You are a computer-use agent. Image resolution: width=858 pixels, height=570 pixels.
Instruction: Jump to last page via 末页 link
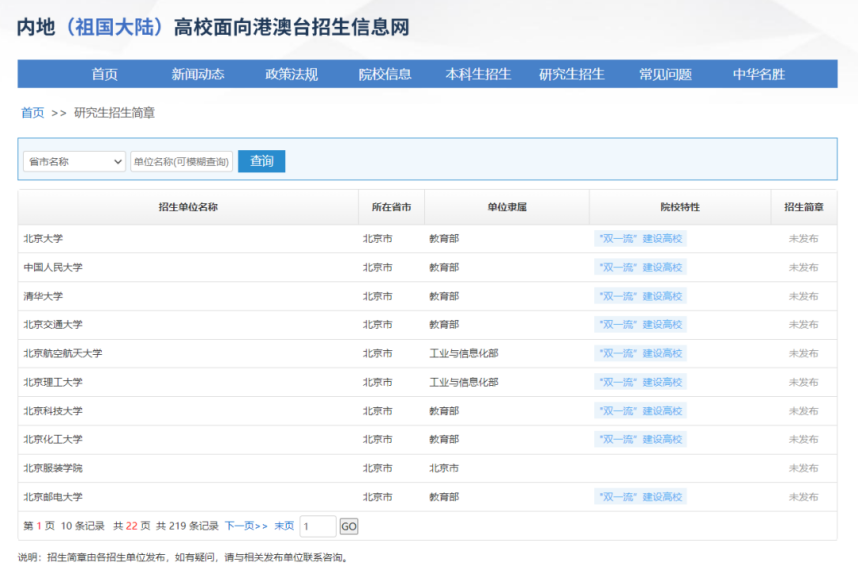[x=284, y=526]
